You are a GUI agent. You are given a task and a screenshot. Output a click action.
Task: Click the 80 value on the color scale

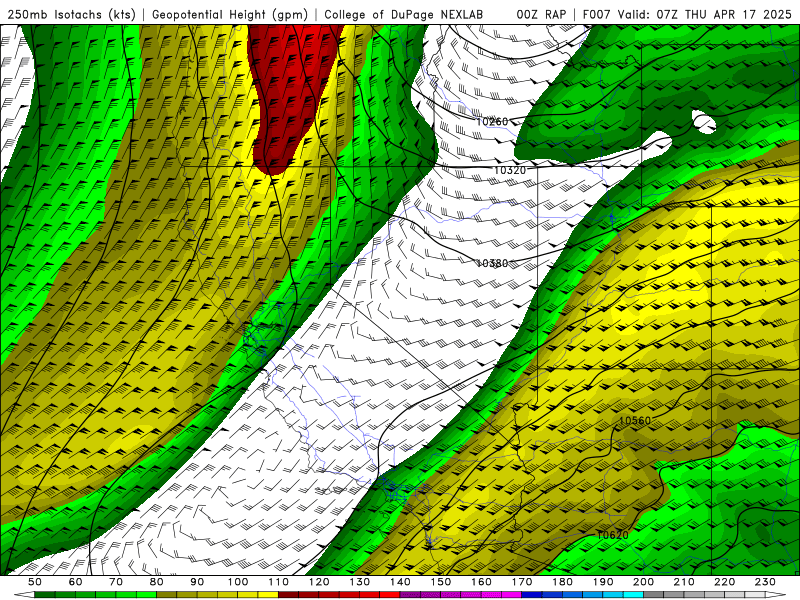coord(157,582)
